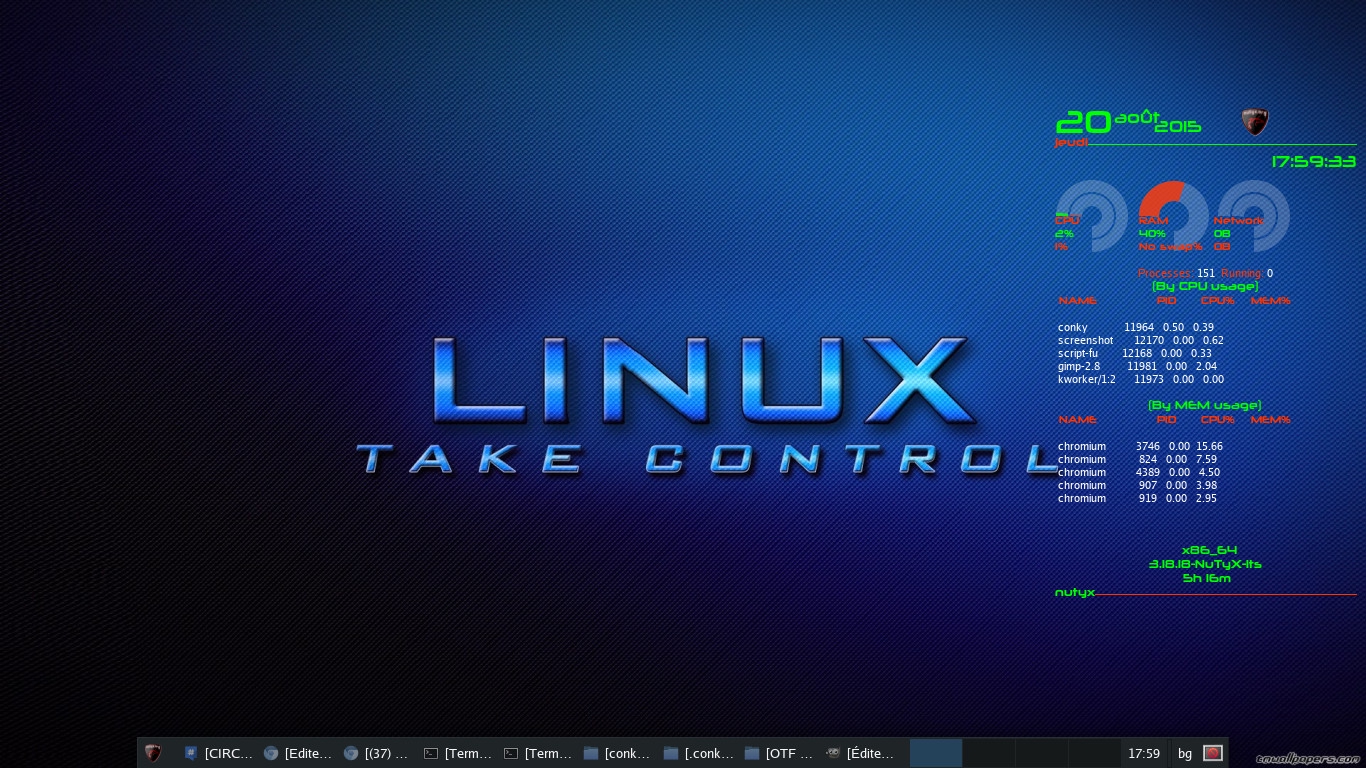Click the jeudi weekday label

point(1071,142)
